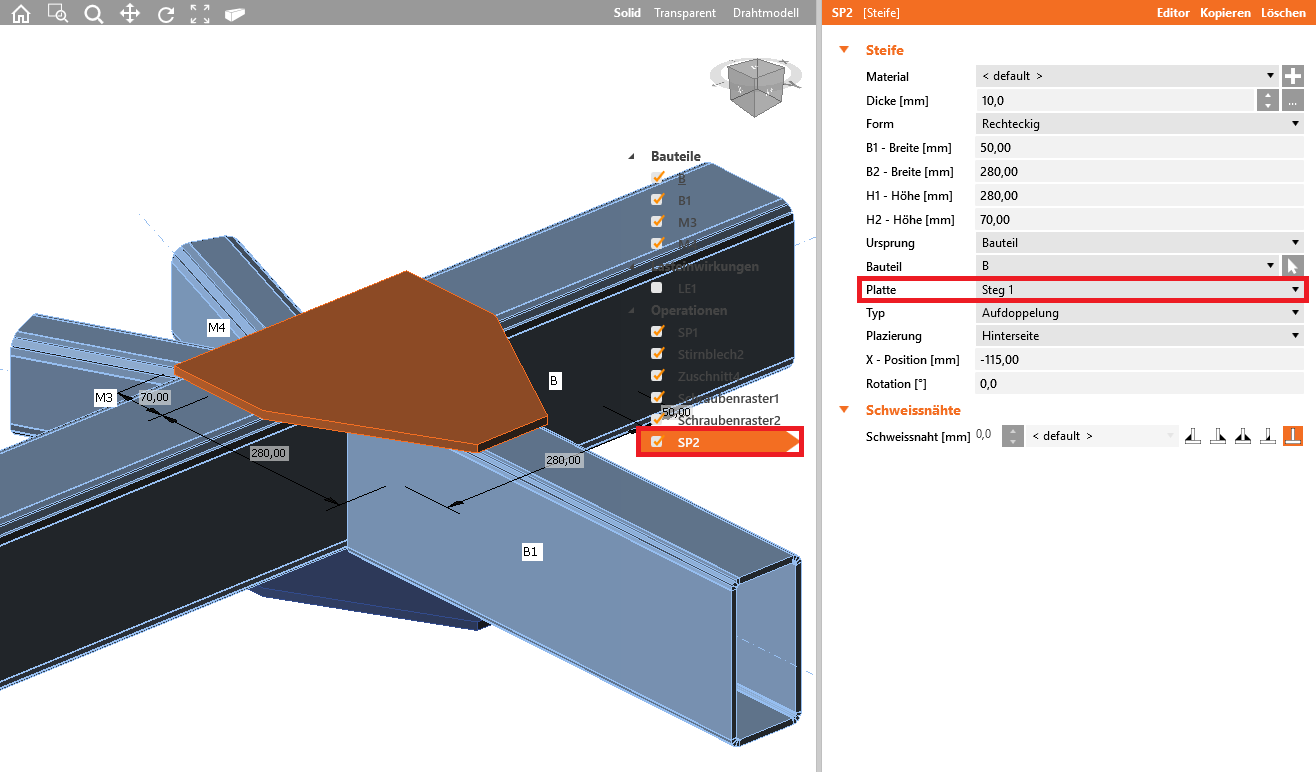Click the 70,00 dimension label
This screenshot has width=1316, height=772.
coord(154,397)
